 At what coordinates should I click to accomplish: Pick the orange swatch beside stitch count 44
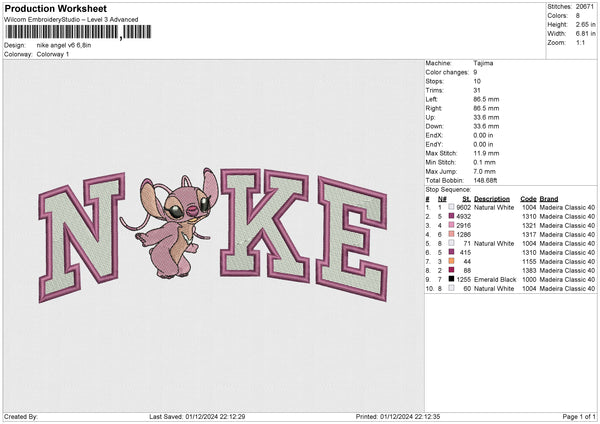pyautogui.click(x=452, y=261)
